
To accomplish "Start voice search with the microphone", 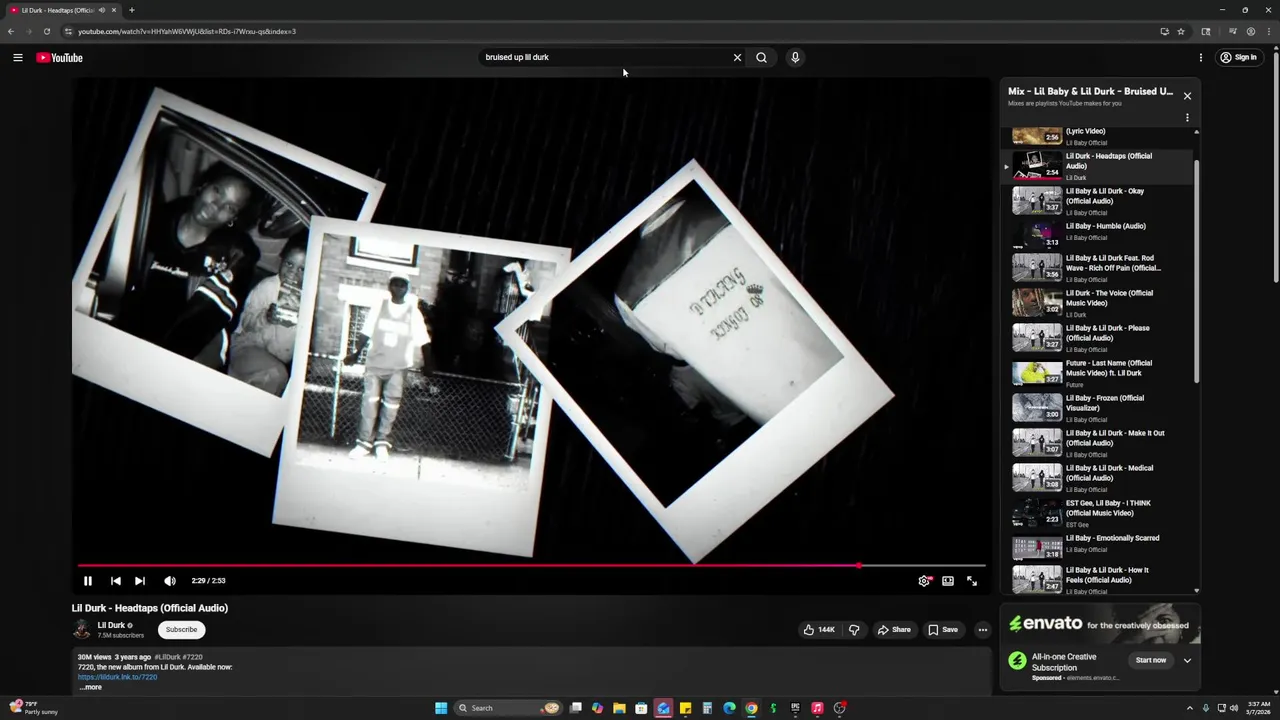I will (x=795, y=57).
